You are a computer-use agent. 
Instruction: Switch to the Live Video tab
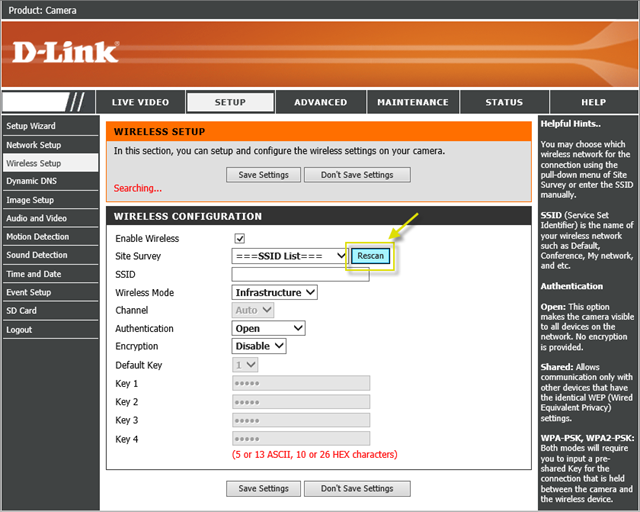pos(140,102)
